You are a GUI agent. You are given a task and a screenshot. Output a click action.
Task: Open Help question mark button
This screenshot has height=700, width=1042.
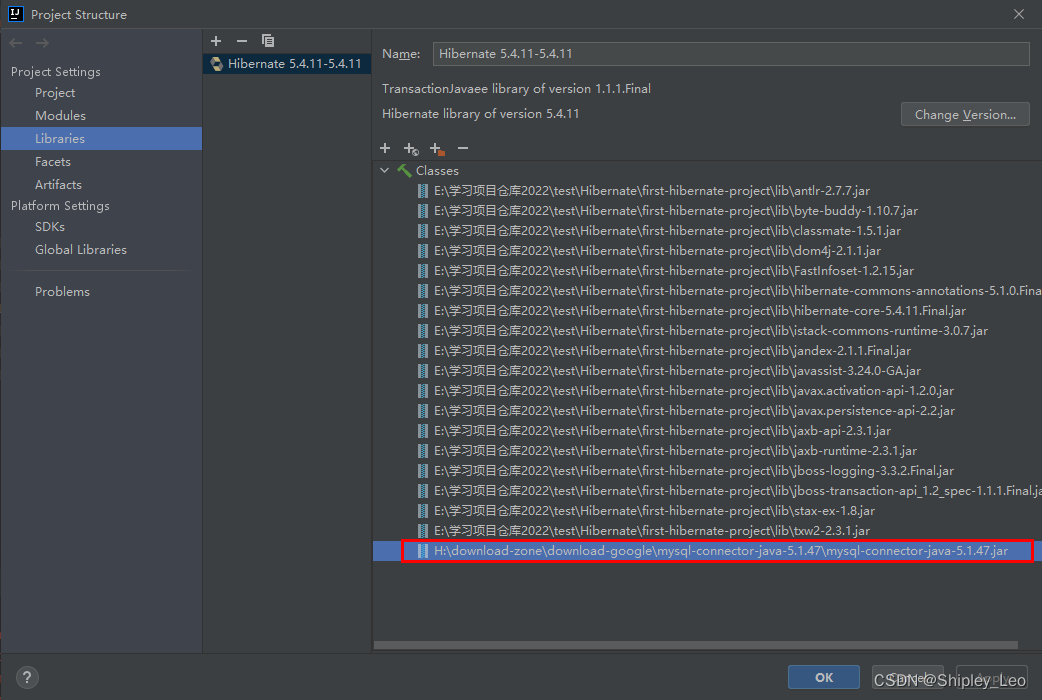pos(27,677)
